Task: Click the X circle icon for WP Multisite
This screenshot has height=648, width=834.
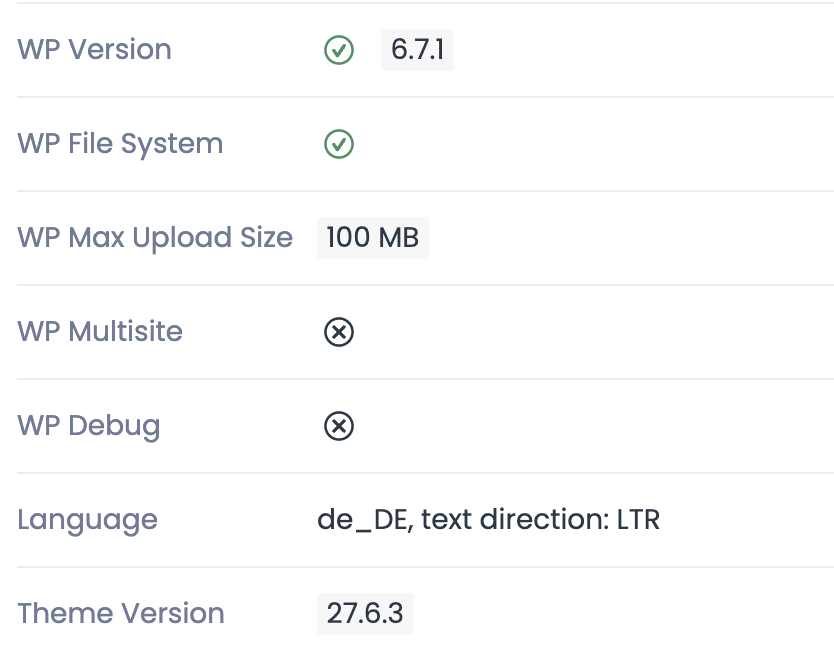Action: [x=339, y=332]
